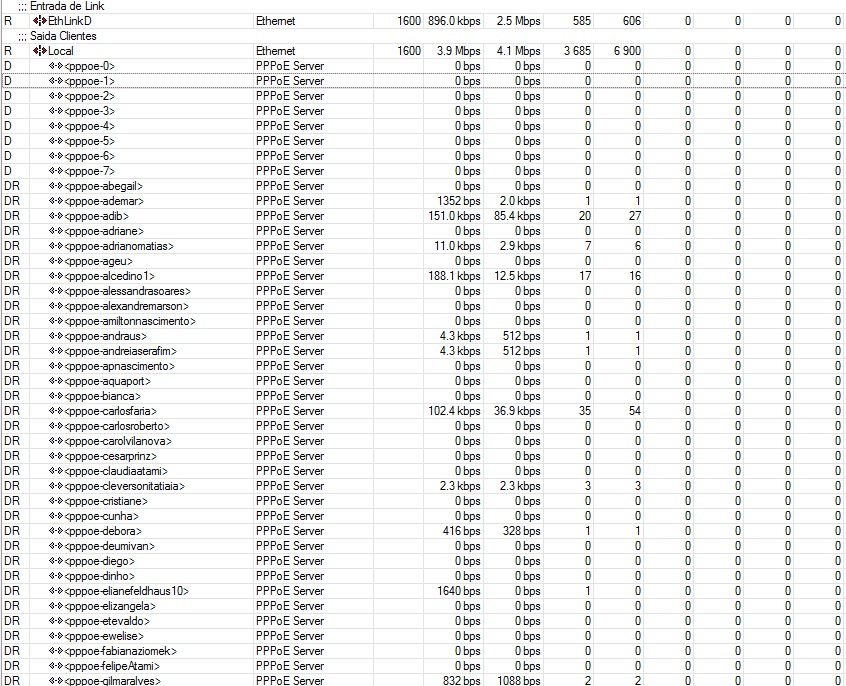This screenshot has width=846, height=686.
Task: Click the pppoe-amiltonnascimento interface icon
Action: [x=56, y=322]
